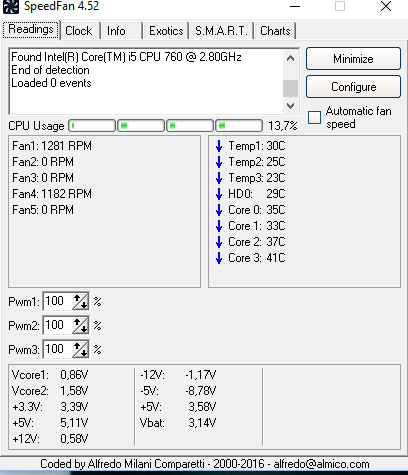Click the Temp1: 30C reading
Image resolution: width=408 pixels, height=475 pixels.
pos(257,146)
